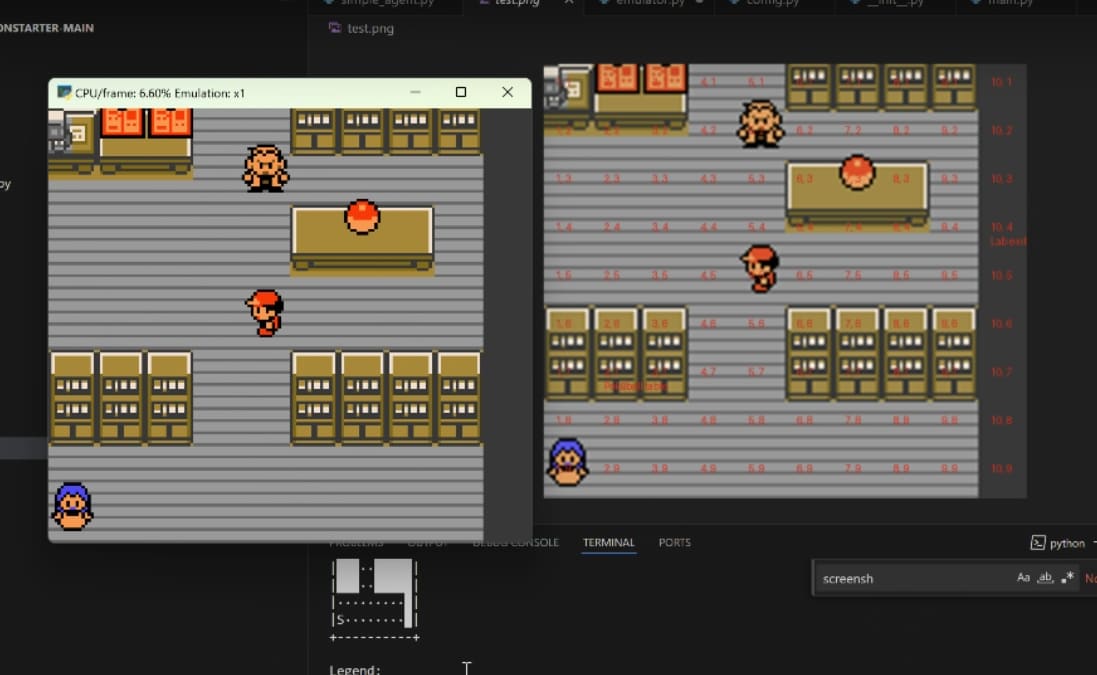Click the ONSTARTER-MAIN explorer header

coord(47,28)
